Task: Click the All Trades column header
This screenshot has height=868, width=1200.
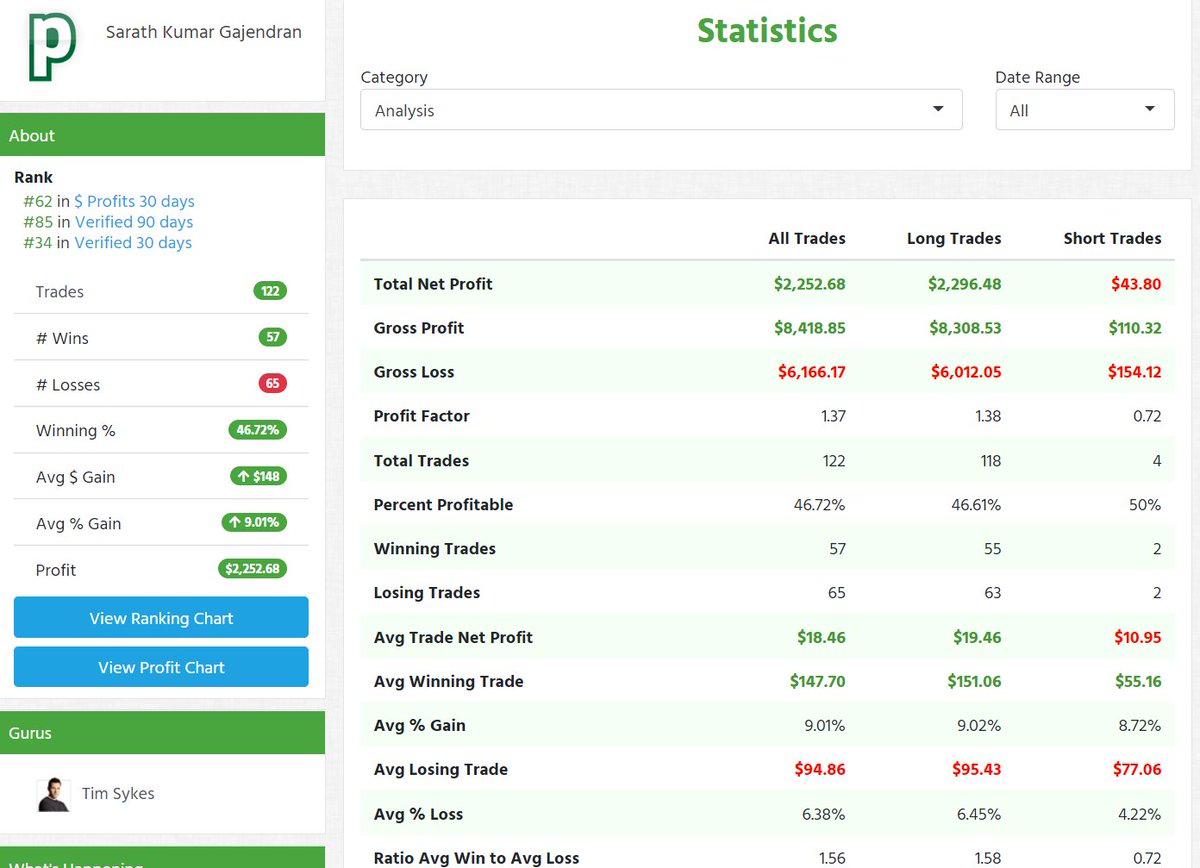Action: point(807,239)
